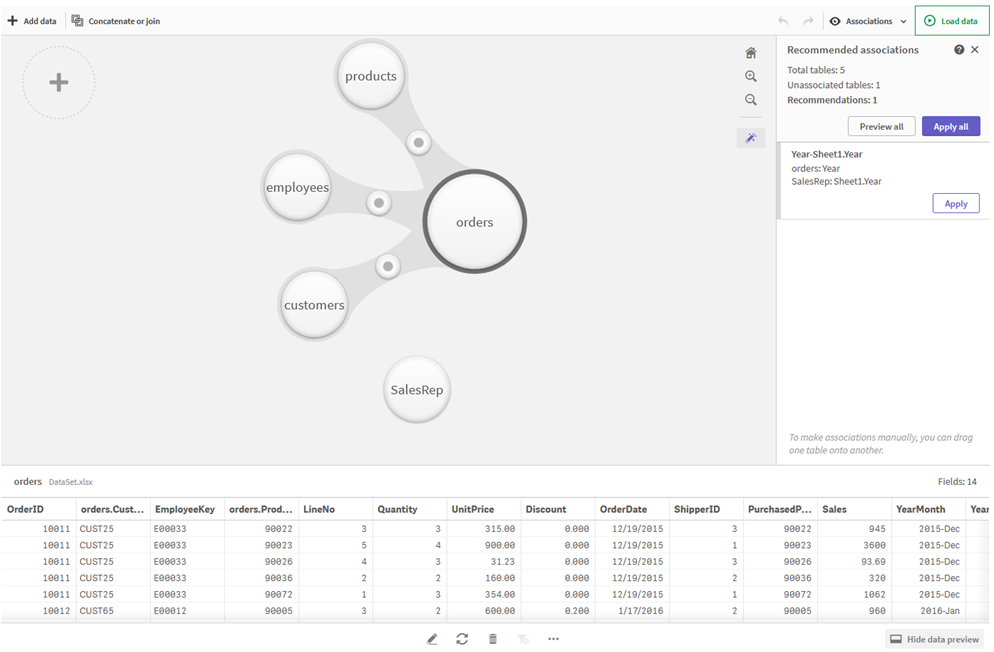Open the delete table trash icon
Screen dimensions: 994x652
pyautogui.click(x=492, y=638)
